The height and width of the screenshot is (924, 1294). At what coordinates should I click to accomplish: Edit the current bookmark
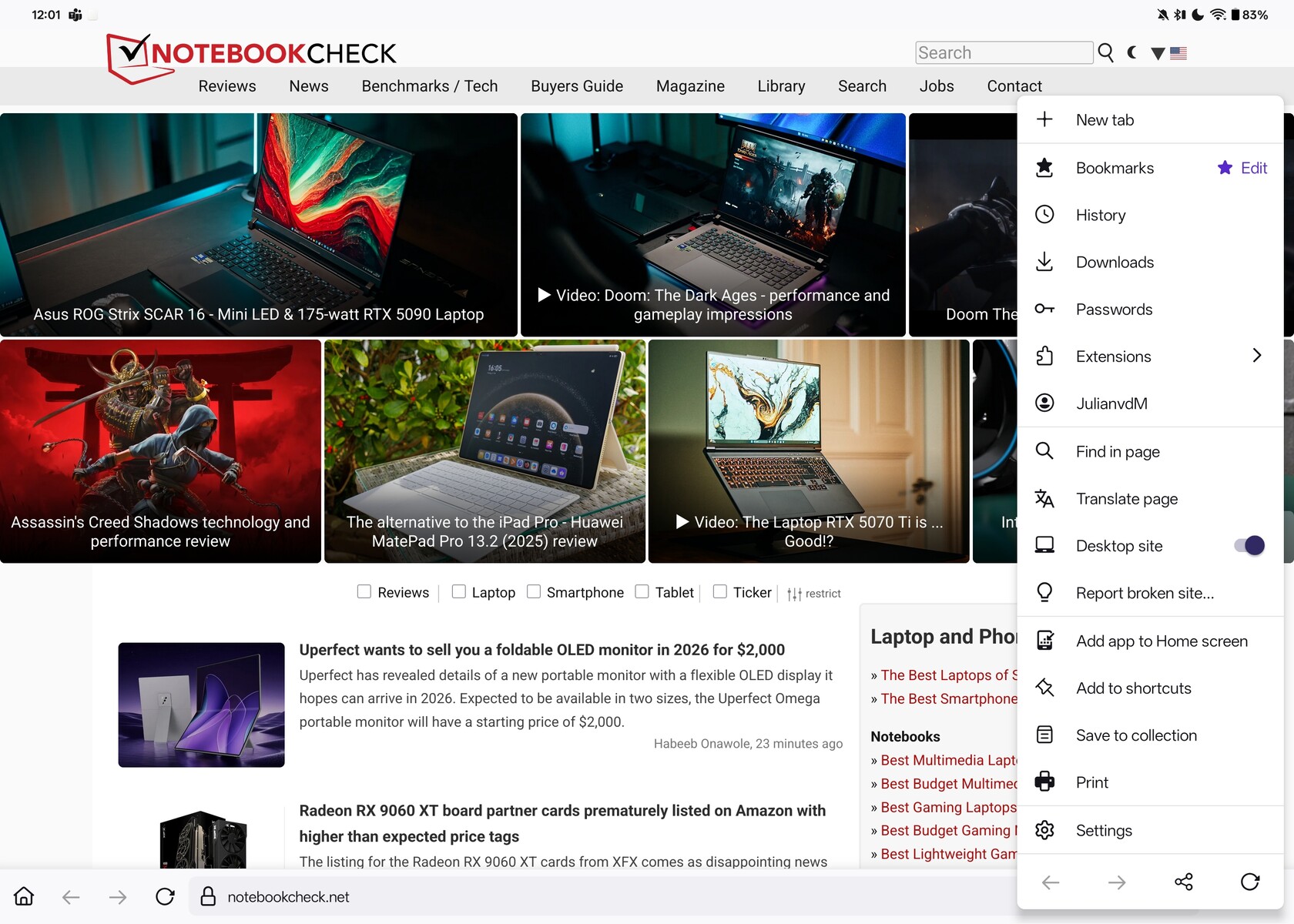point(1242,168)
